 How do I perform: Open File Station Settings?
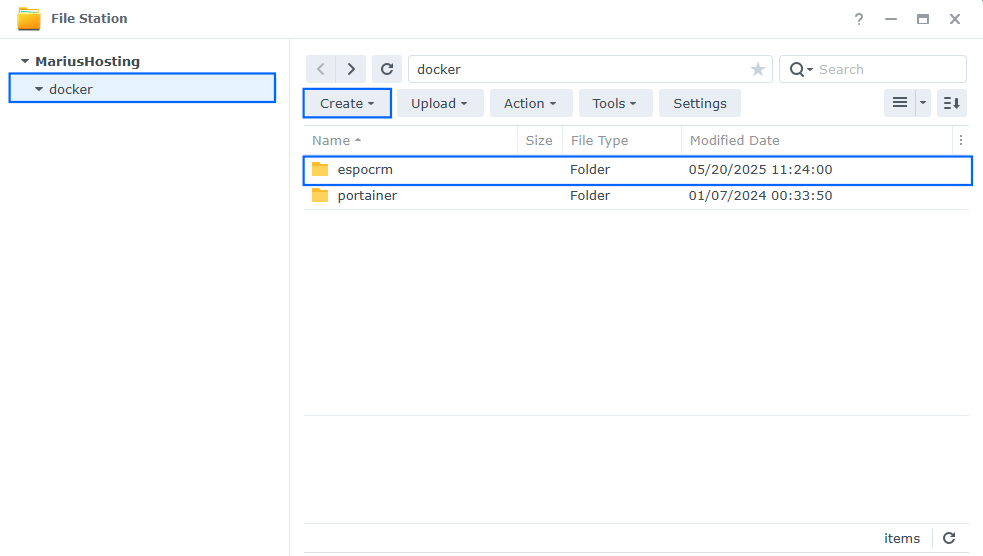pos(700,103)
